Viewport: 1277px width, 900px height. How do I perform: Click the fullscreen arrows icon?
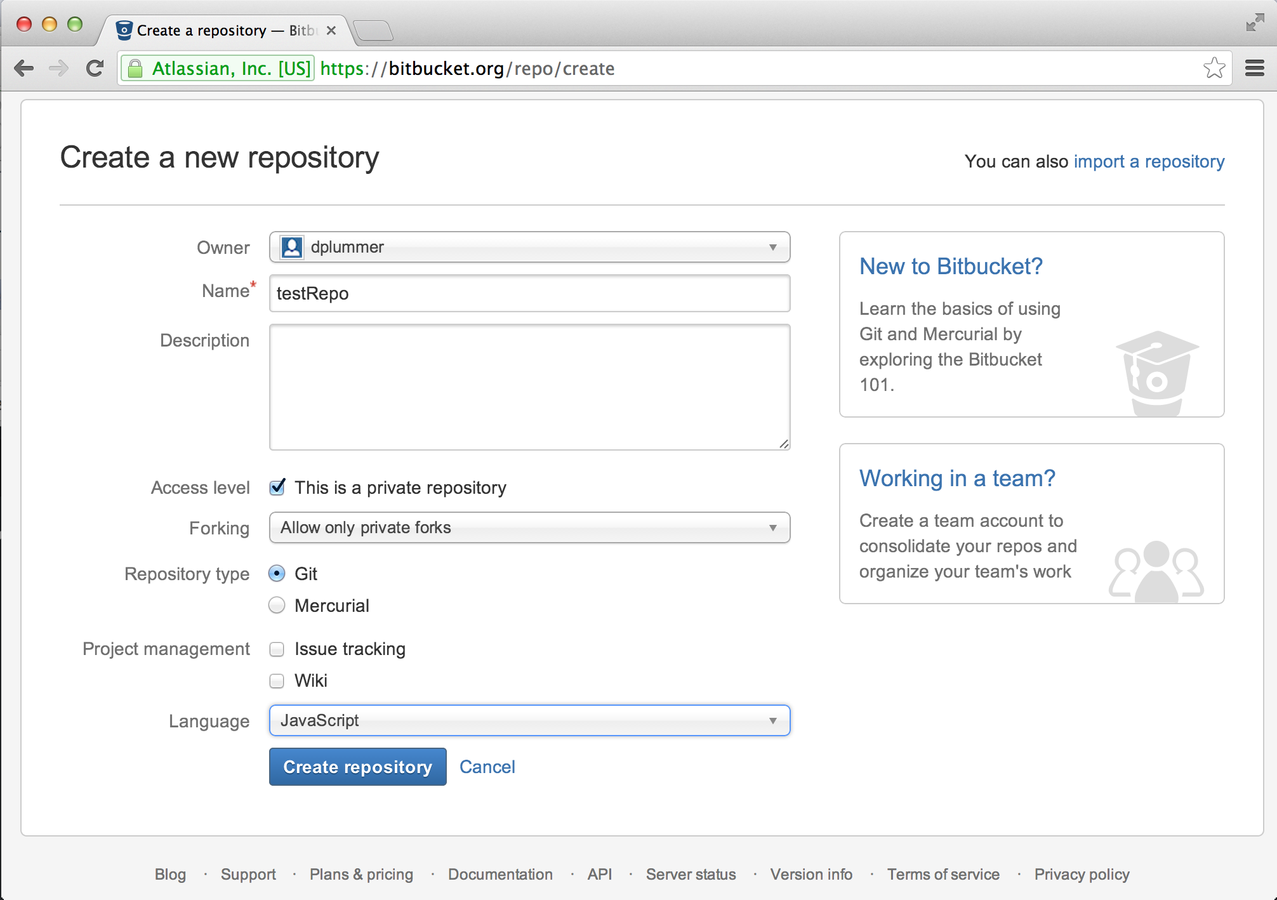(1255, 22)
